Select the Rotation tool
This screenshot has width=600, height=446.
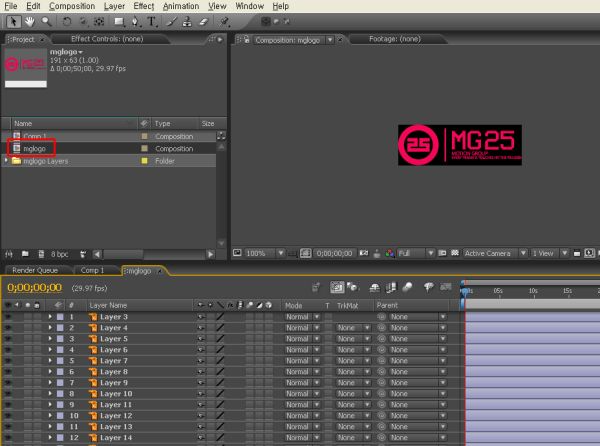(x=67, y=21)
